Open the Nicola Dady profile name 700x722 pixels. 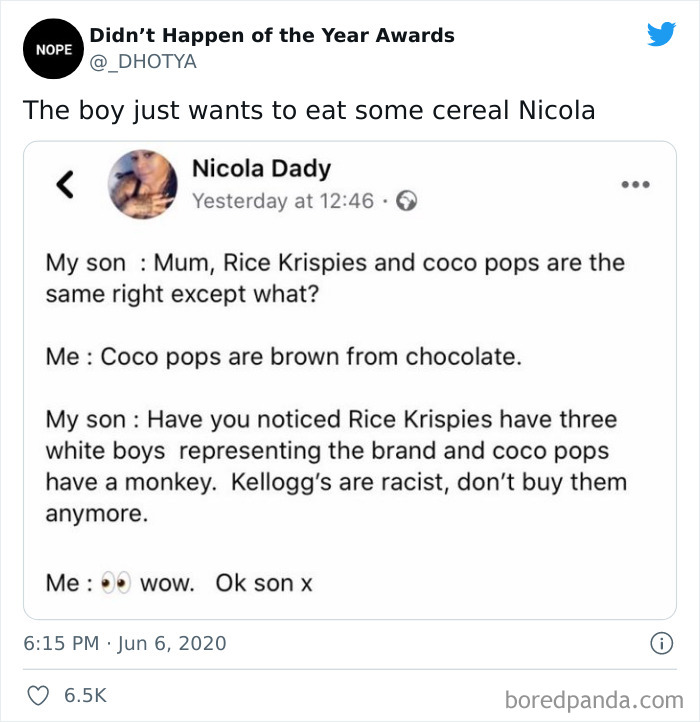pos(261,169)
